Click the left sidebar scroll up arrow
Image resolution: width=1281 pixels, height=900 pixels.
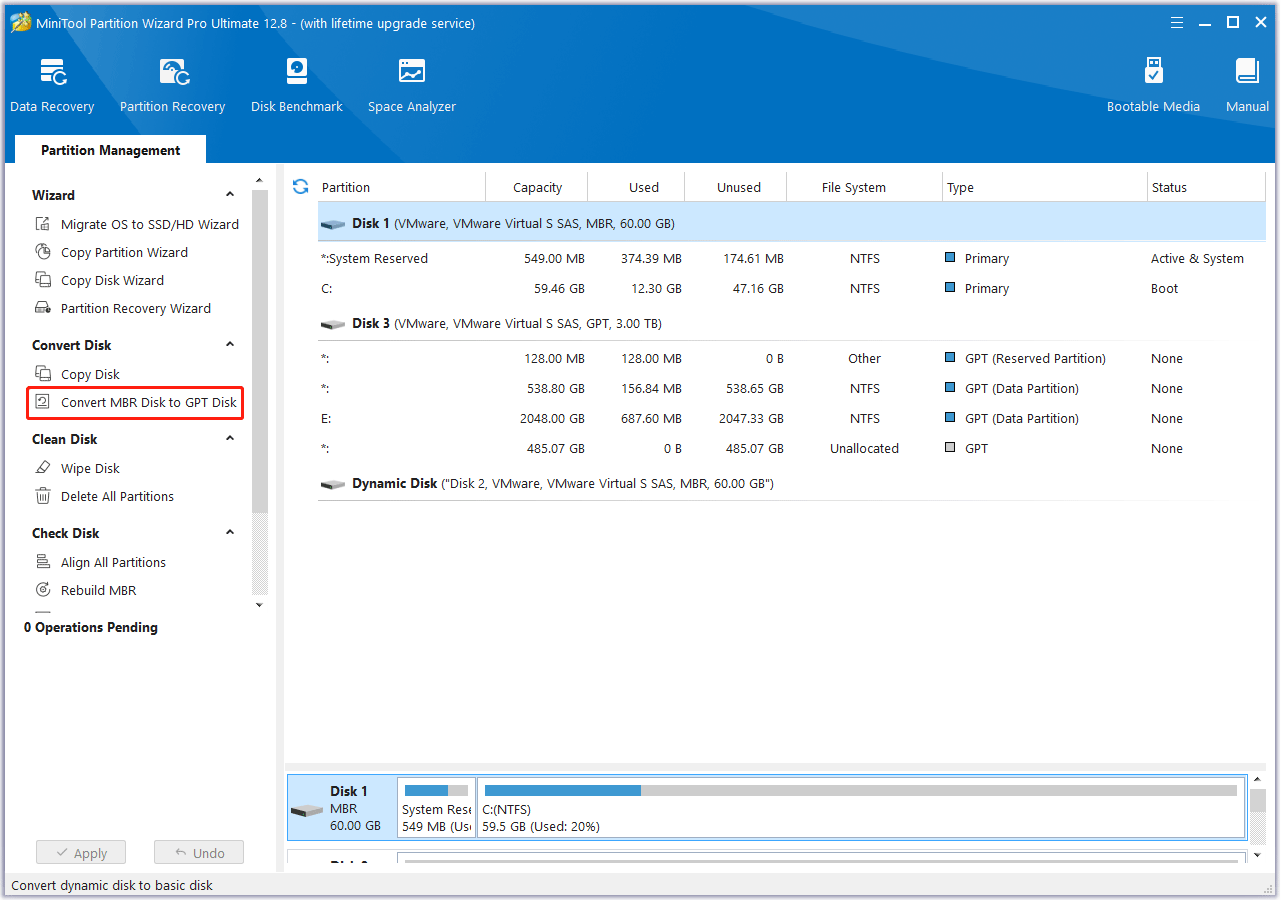(260, 181)
